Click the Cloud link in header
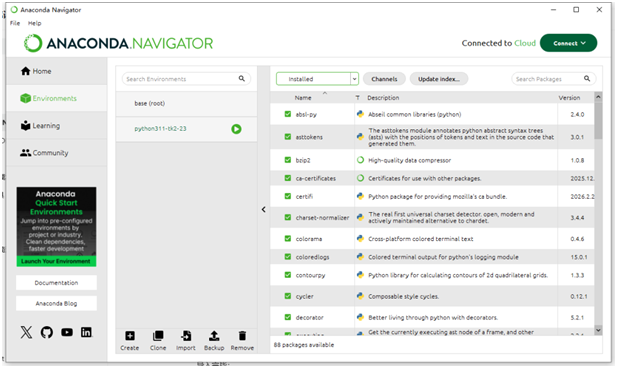Screen dimensions: 617x368 point(525,43)
